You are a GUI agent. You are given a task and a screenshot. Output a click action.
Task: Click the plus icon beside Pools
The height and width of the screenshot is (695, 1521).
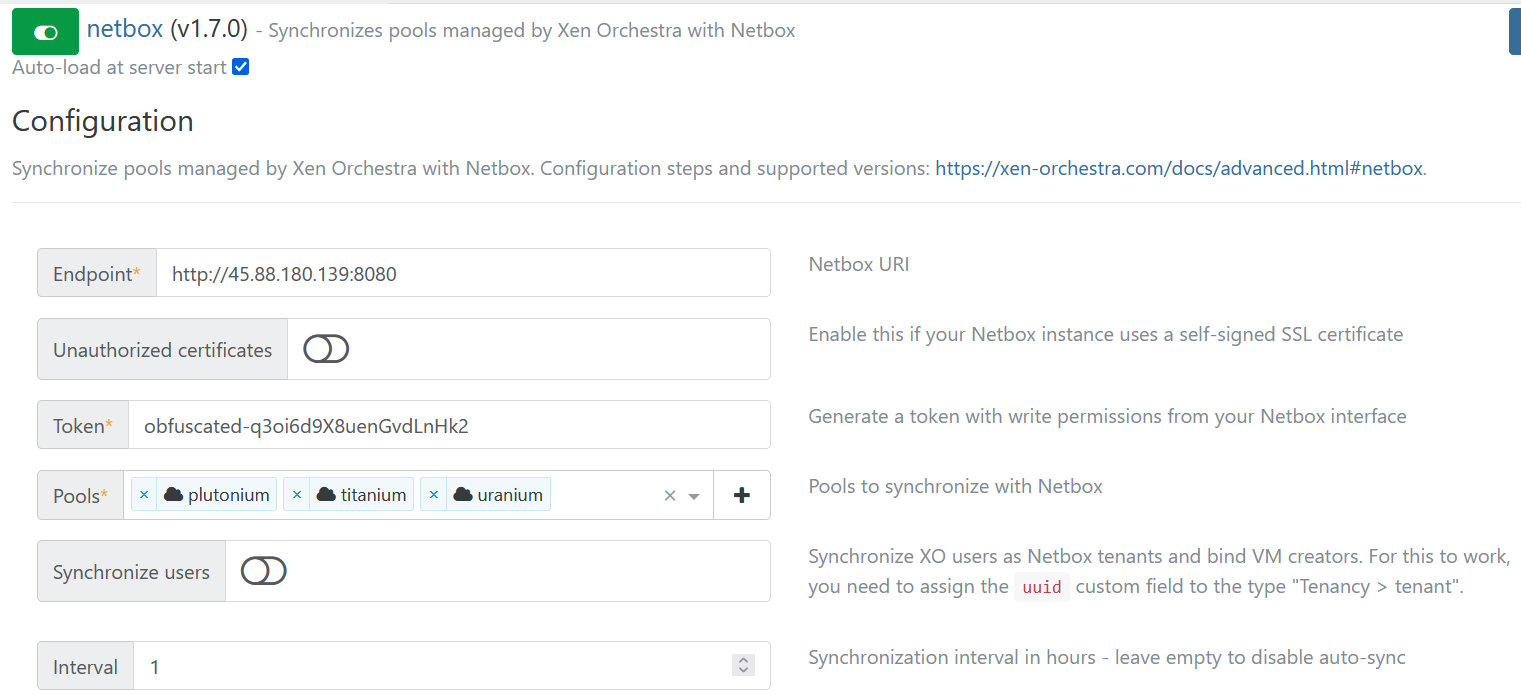[x=742, y=495]
